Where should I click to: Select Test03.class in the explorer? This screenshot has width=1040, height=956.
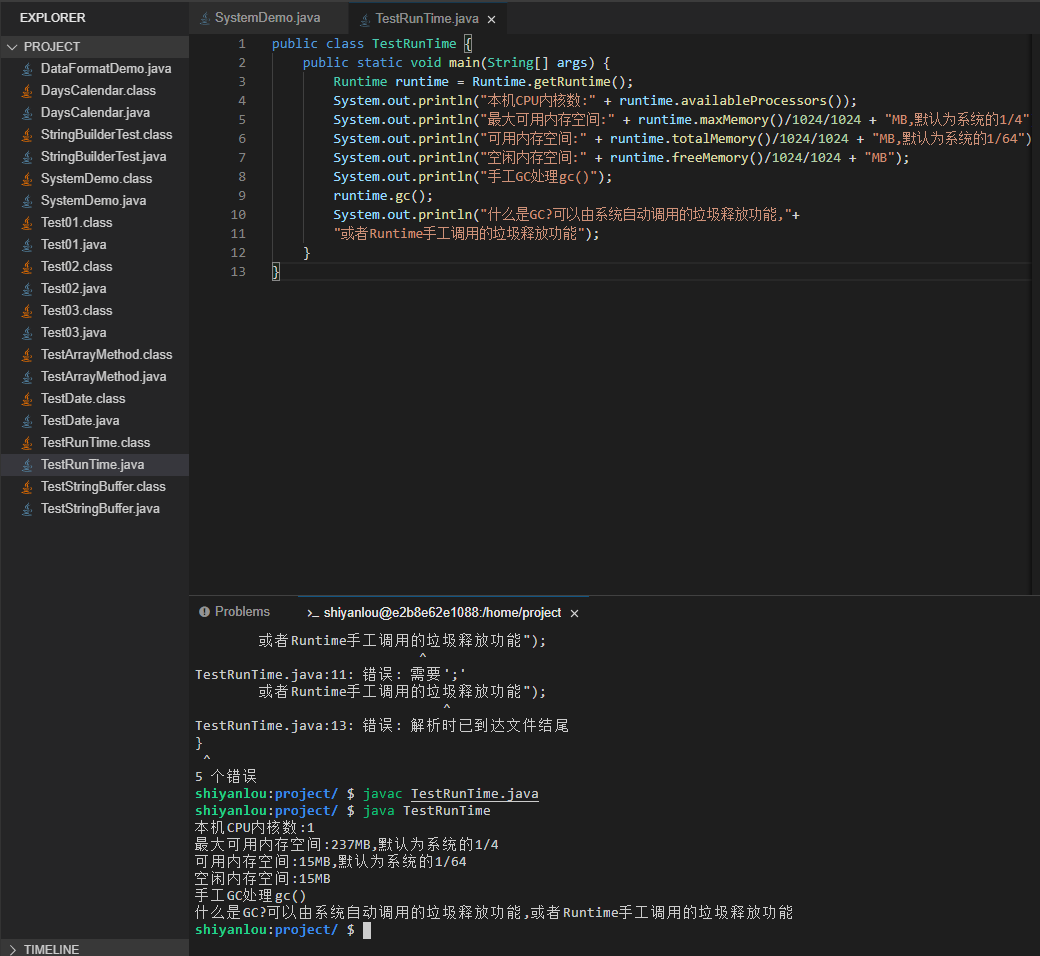(95, 310)
